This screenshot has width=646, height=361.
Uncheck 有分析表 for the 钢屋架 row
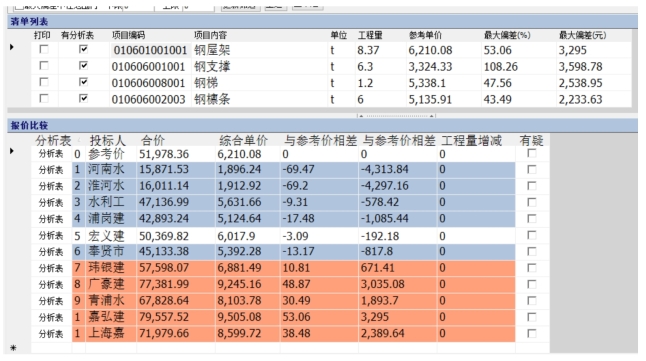click(83, 49)
